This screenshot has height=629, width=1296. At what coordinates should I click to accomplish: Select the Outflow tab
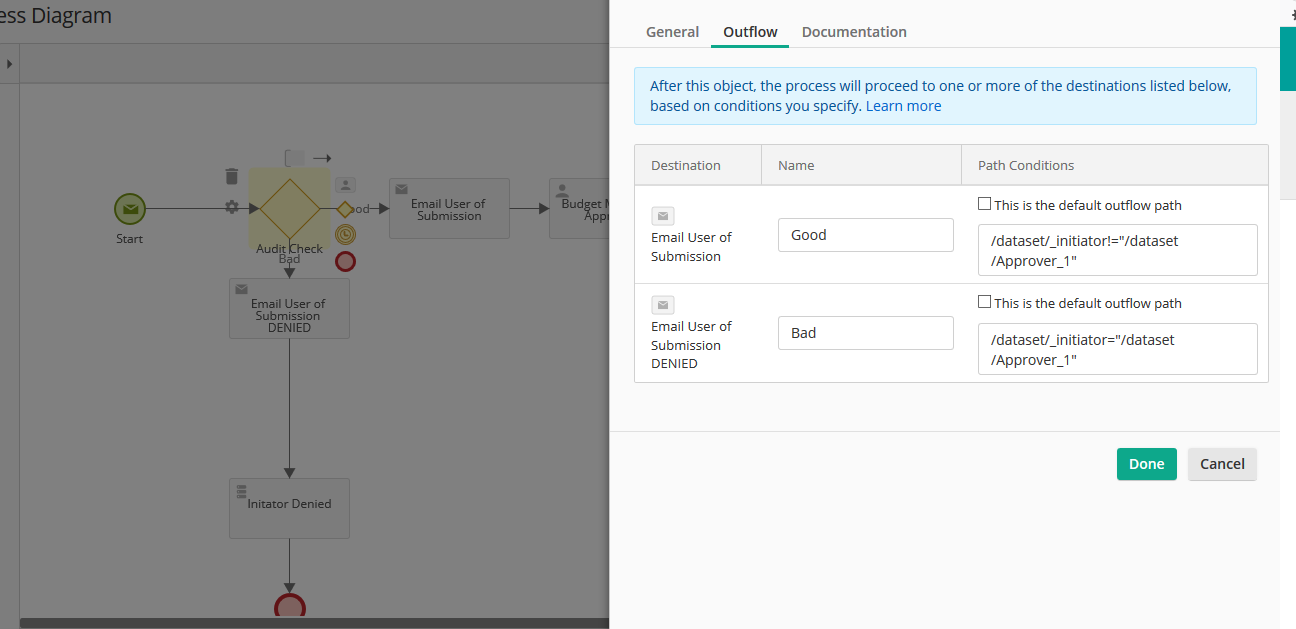click(750, 32)
